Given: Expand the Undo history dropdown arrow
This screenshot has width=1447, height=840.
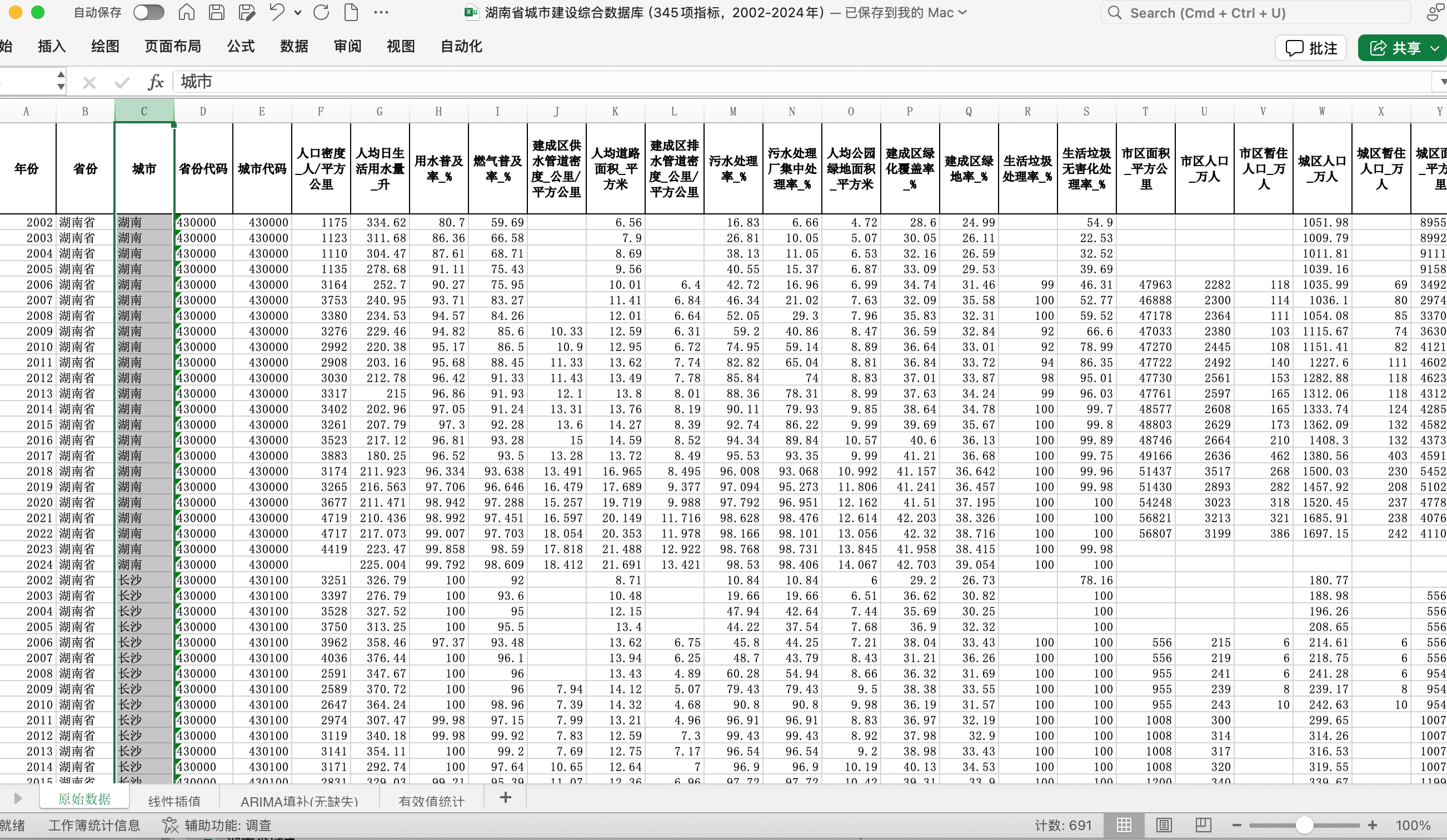Looking at the screenshot, I should click(297, 12).
